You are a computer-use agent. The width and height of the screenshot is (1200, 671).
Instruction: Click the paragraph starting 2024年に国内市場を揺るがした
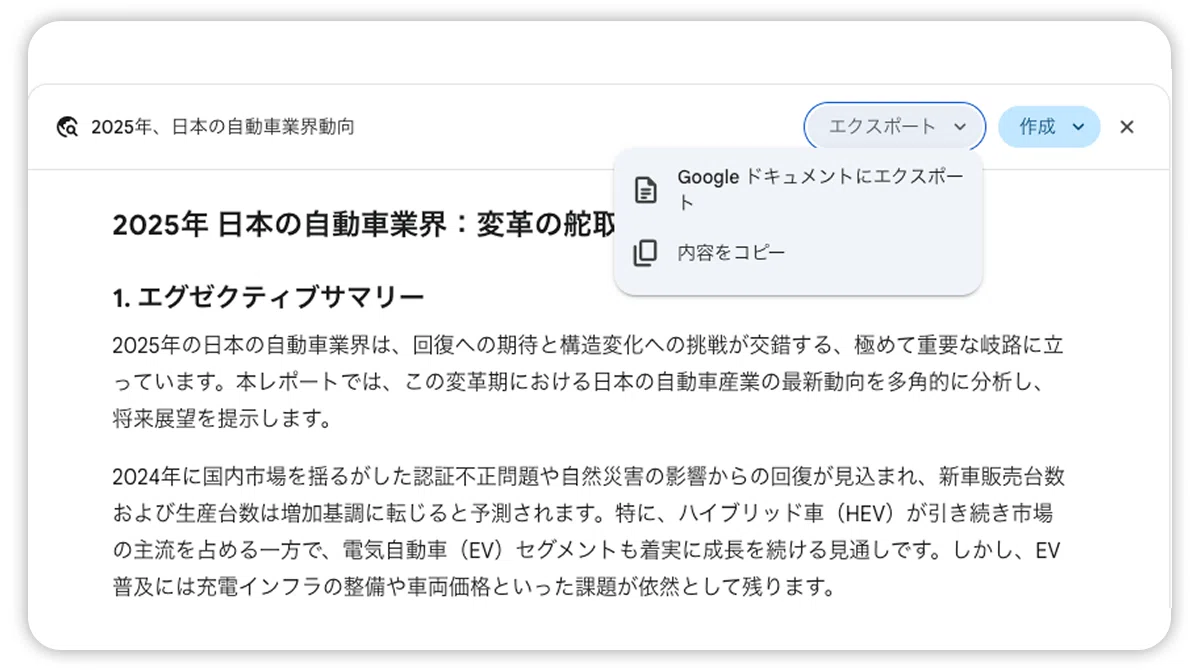pos(589,531)
